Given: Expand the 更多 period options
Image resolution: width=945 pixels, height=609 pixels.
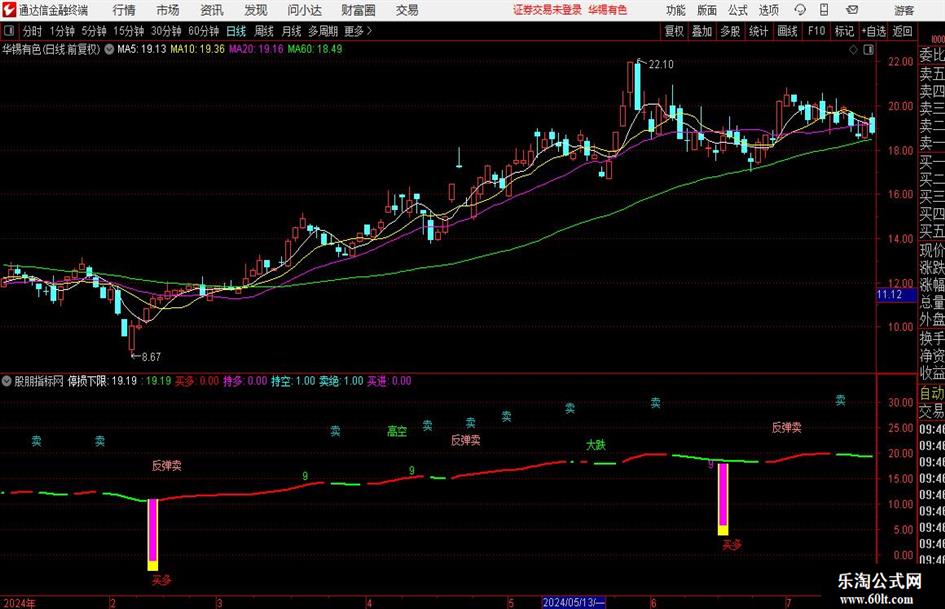Looking at the screenshot, I should tap(359, 31).
